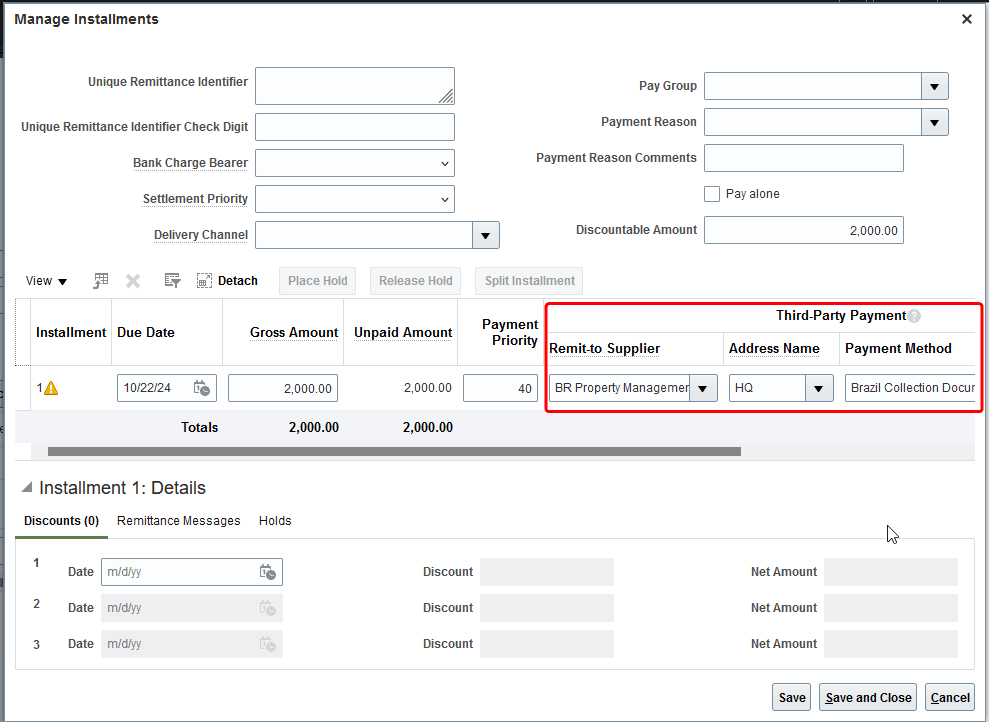Image resolution: width=989 pixels, height=722 pixels.
Task: Click the Release Hold button
Action: 415,281
